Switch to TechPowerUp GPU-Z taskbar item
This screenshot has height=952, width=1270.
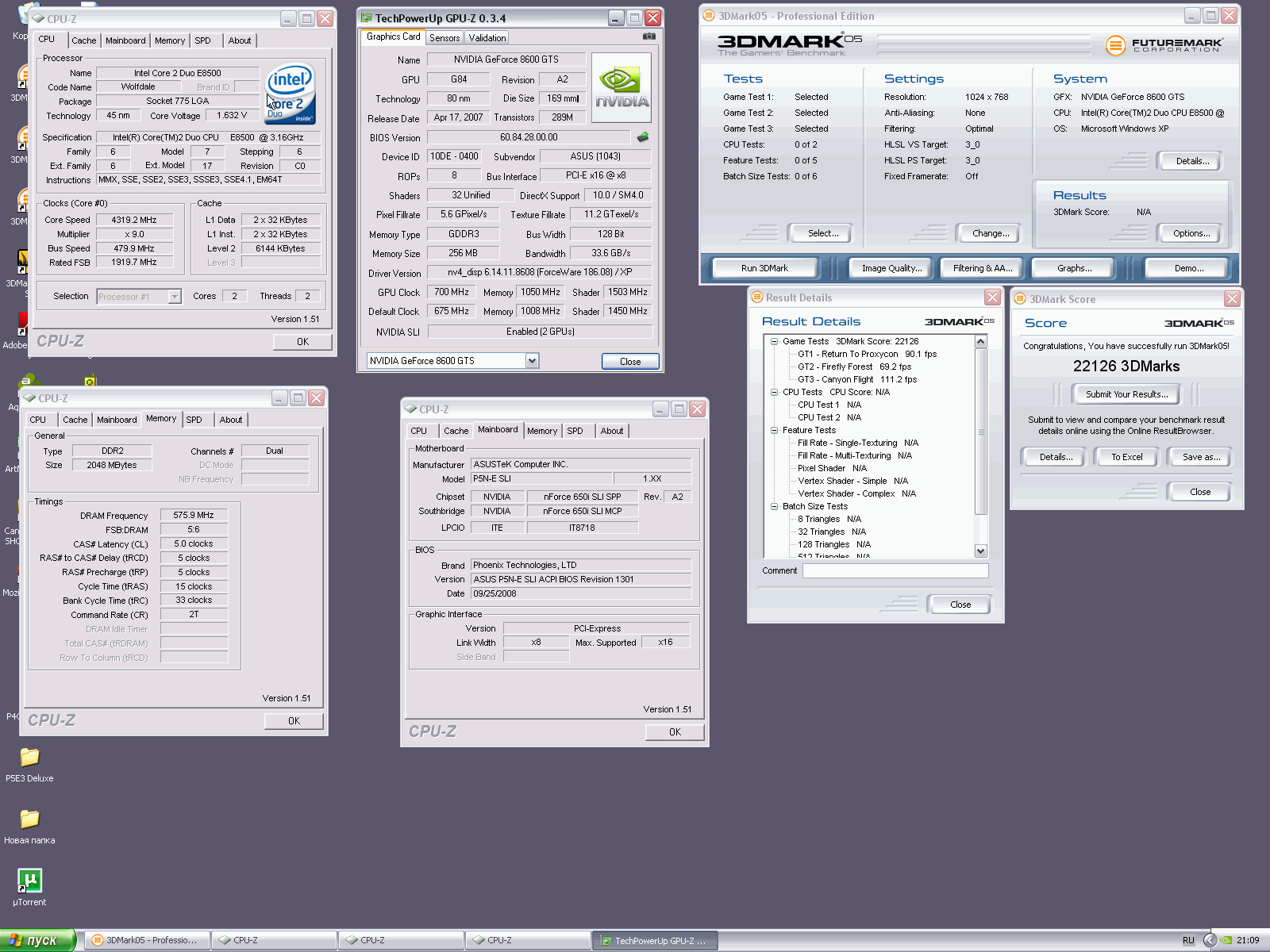(655, 940)
